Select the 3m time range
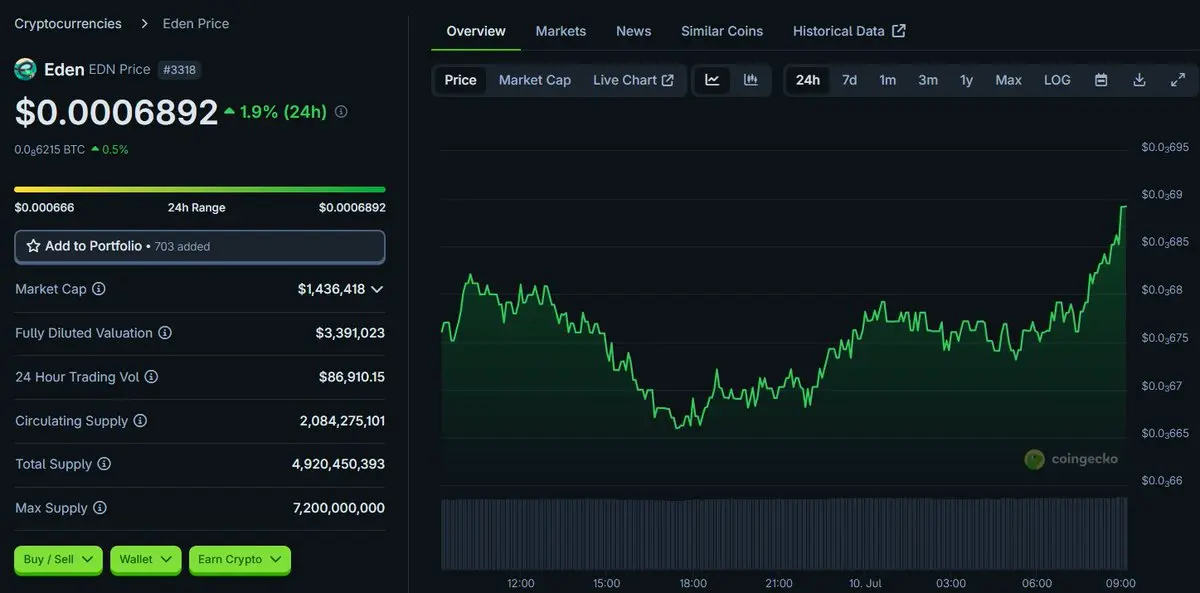 tap(928, 80)
